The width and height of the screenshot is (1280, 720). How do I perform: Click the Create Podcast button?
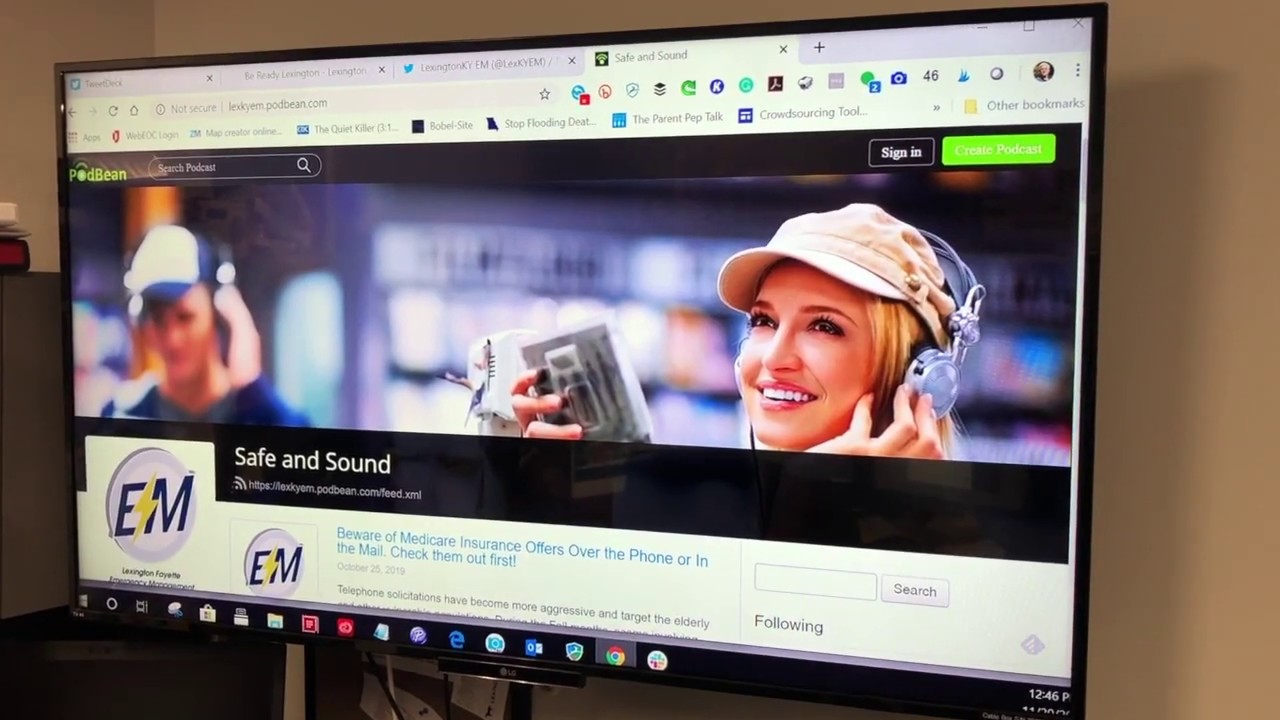click(x=998, y=149)
